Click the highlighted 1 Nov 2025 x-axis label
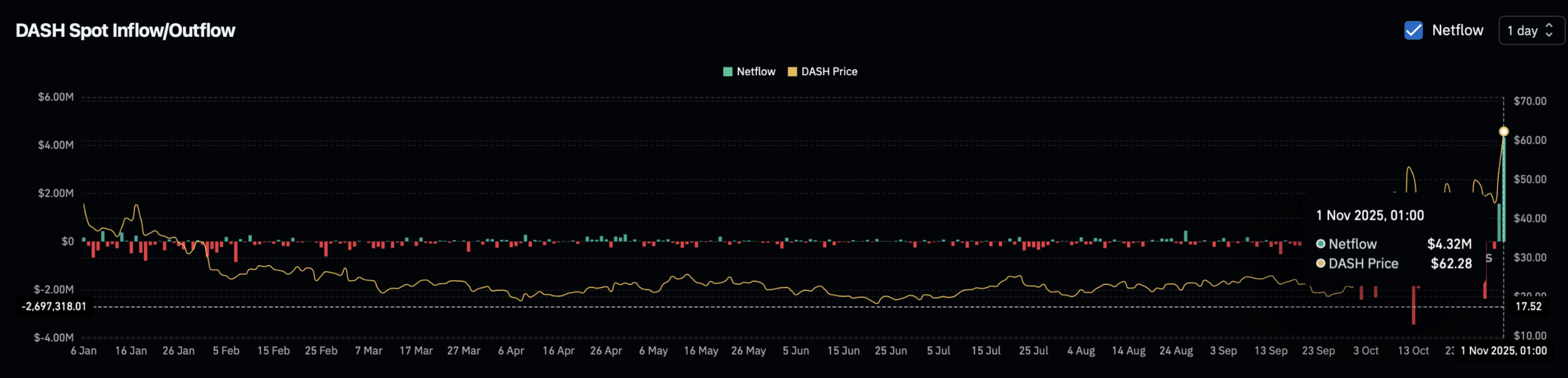The image size is (1568, 378). point(1504,350)
